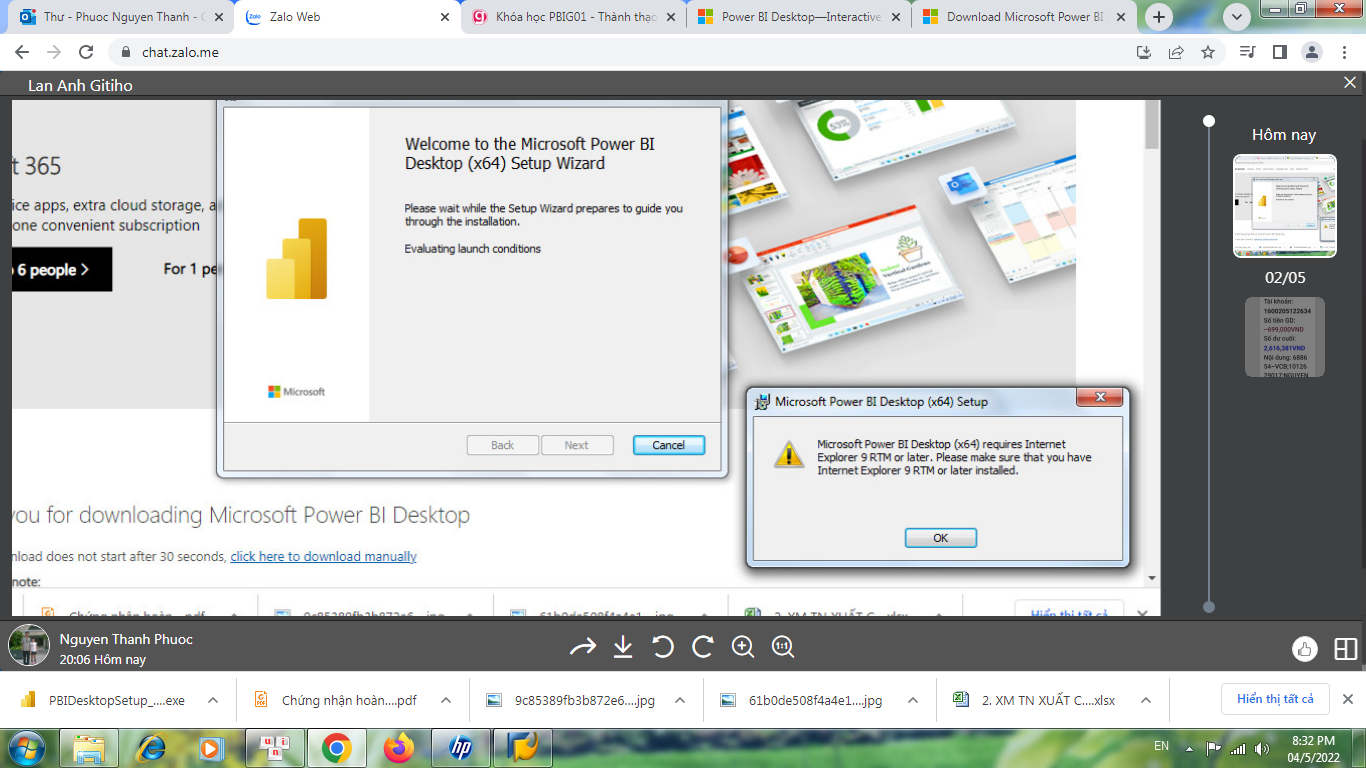Share this page from the address bar

(x=1176, y=52)
